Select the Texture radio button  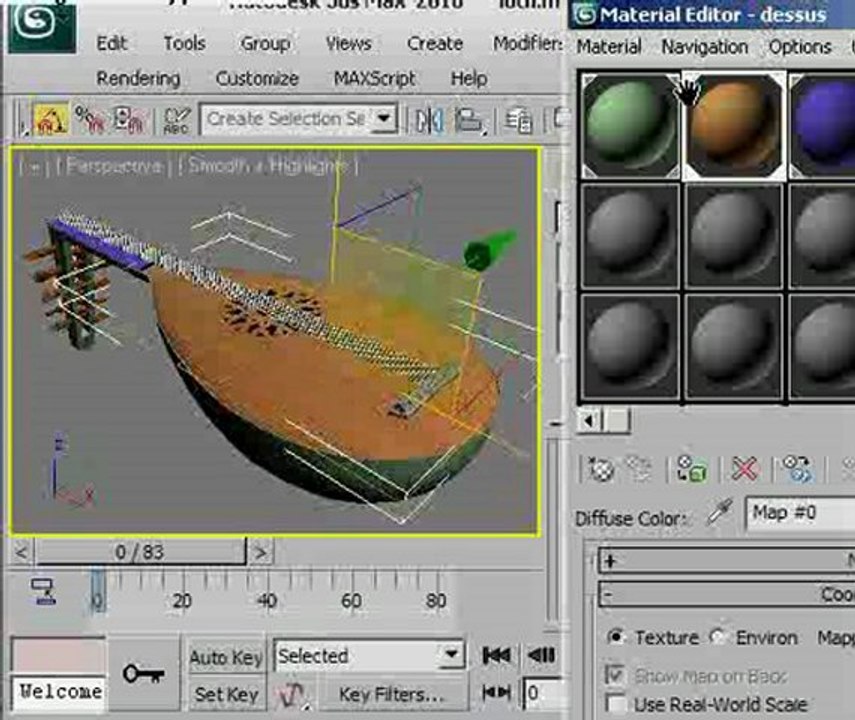[x=616, y=637]
